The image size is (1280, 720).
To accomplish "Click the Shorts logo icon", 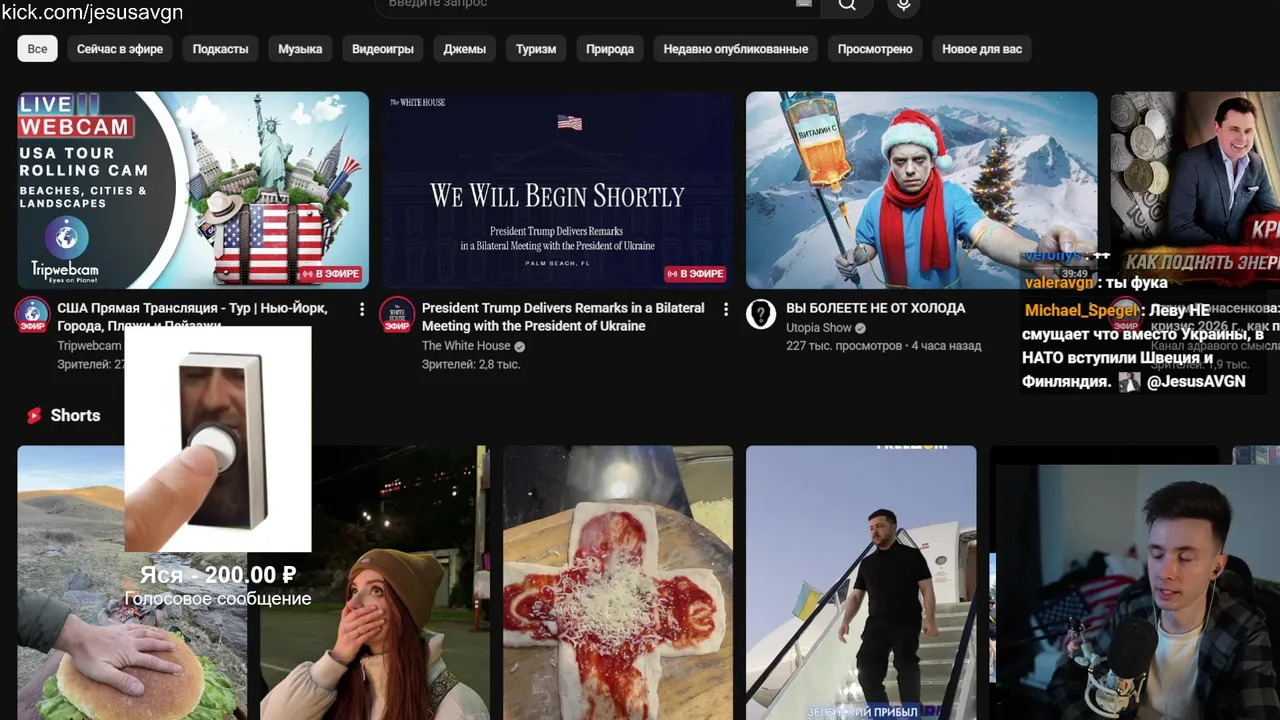I will pyautogui.click(x=34, y=415).
